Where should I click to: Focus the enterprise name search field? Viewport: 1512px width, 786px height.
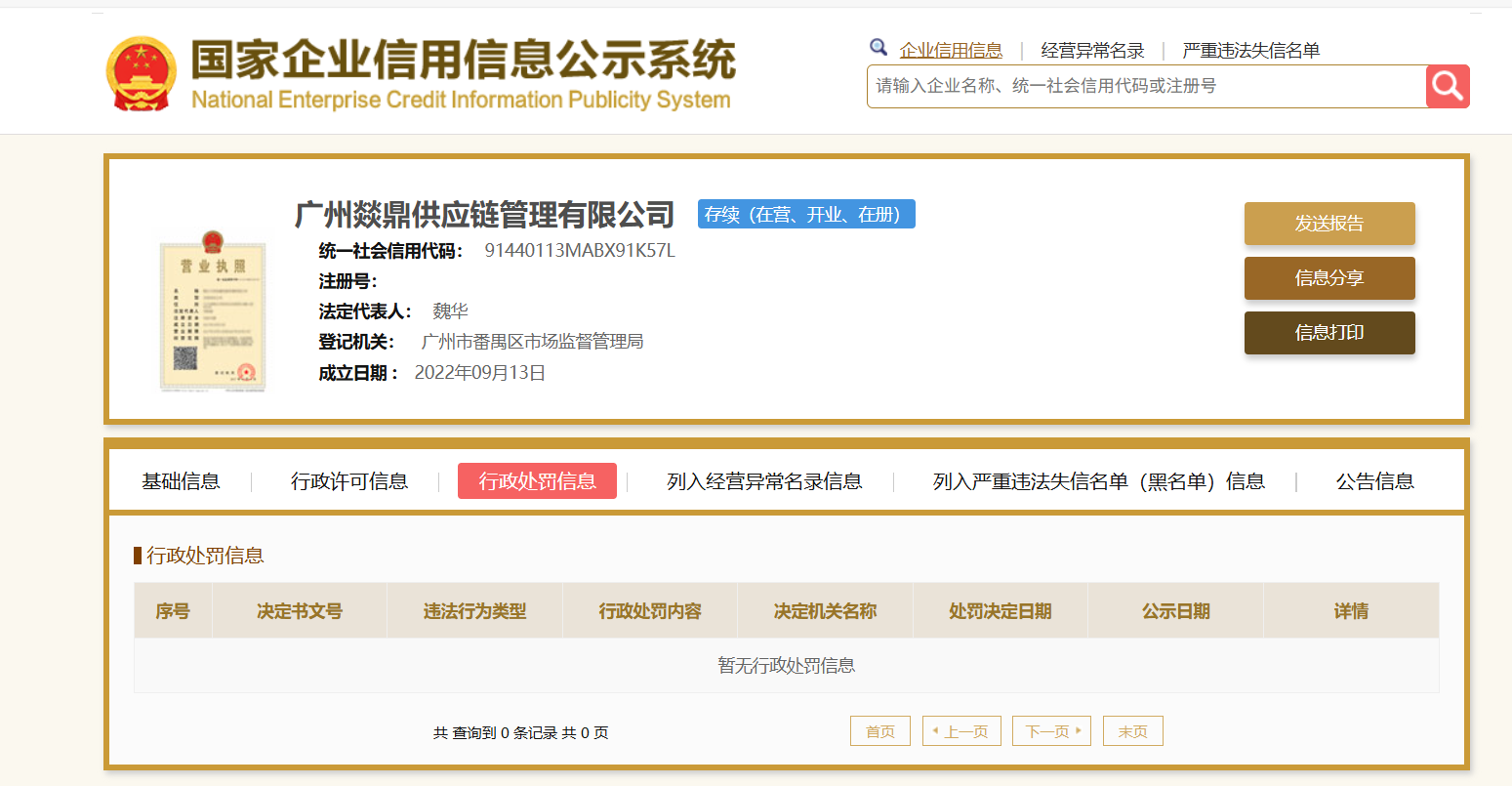(x=1146, y=87)
